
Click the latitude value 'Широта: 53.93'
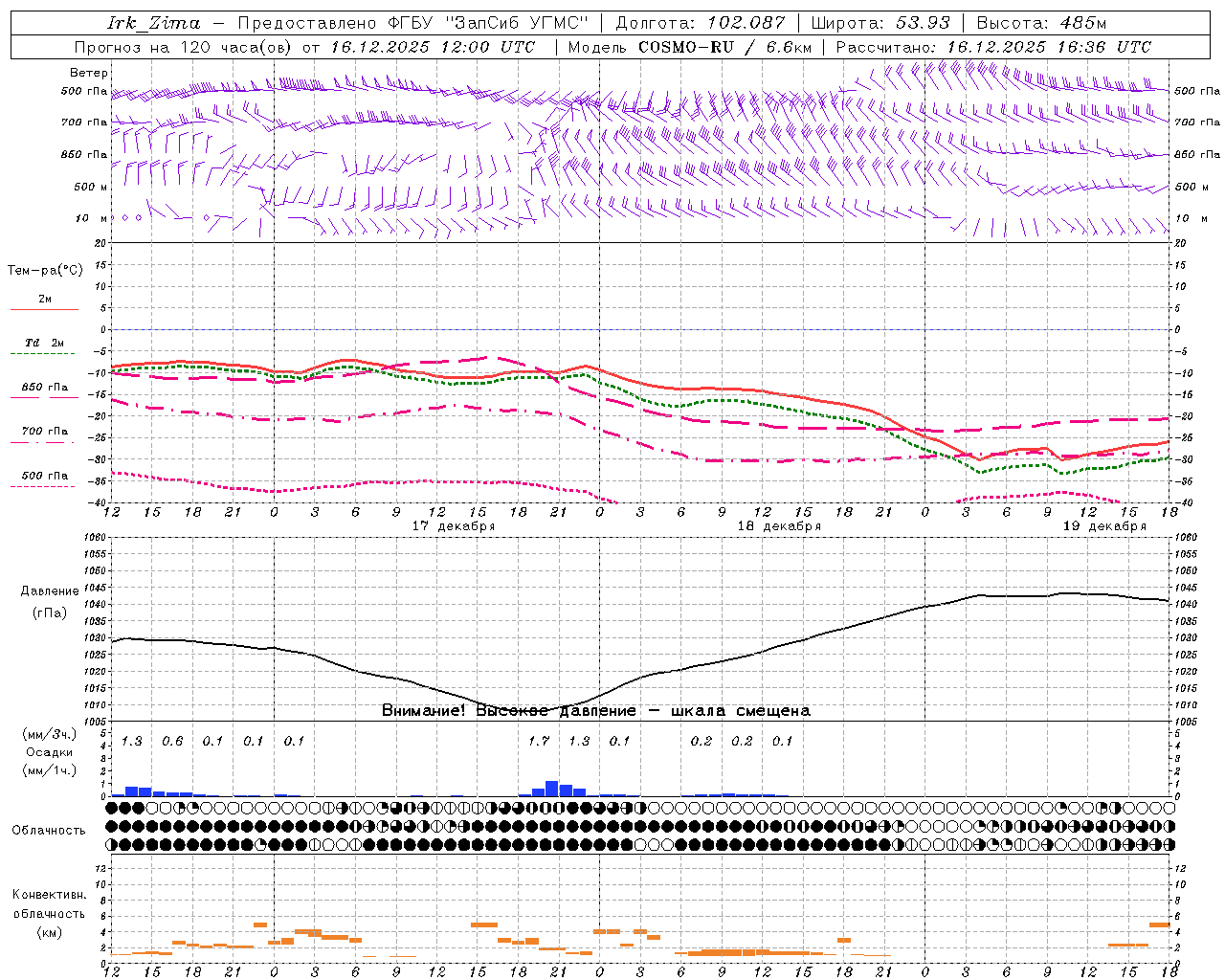click(880, 23)
